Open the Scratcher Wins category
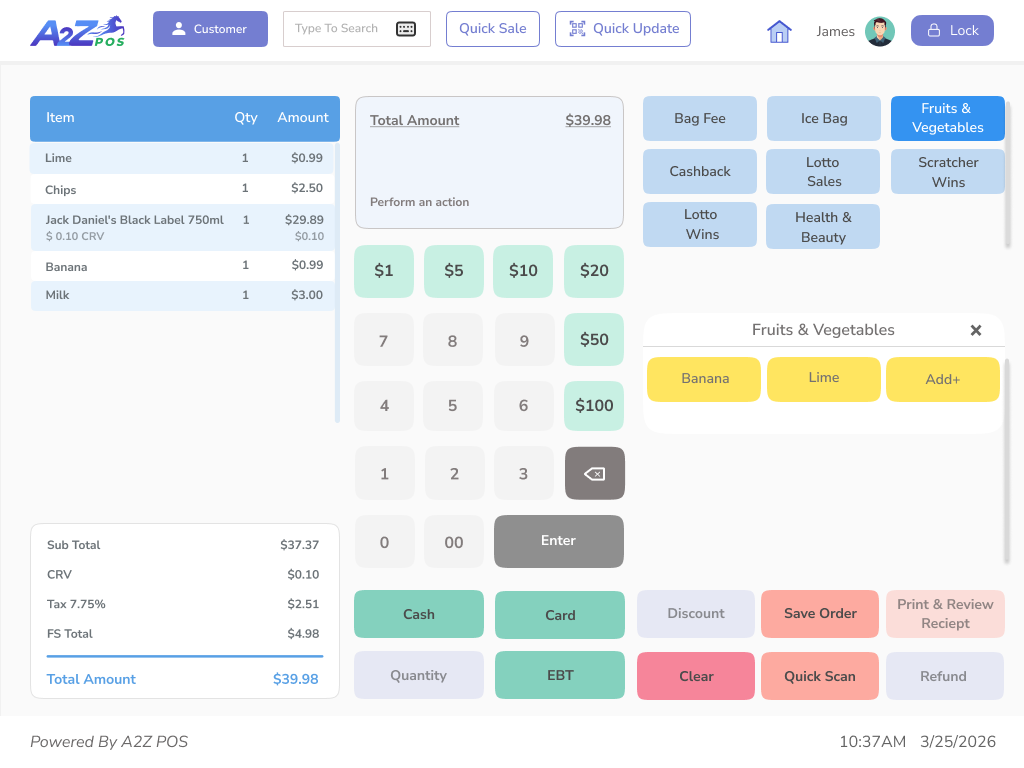This screenshot has height=768, width=1024. click(x=947, y=171)
